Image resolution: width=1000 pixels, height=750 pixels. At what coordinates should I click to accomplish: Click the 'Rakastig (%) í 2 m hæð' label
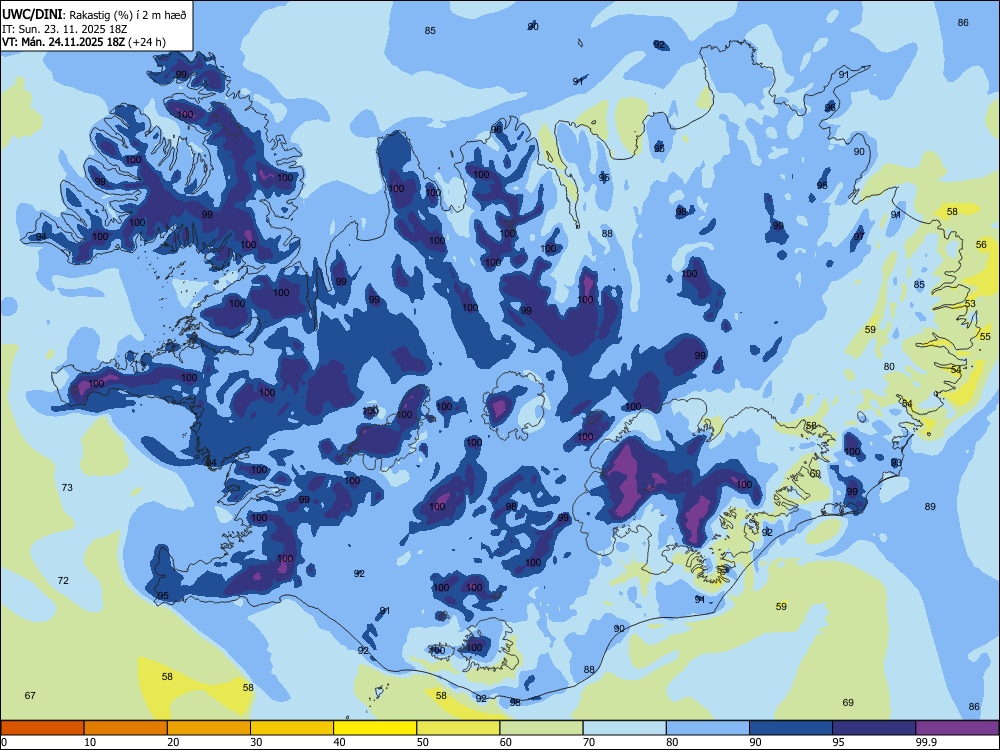(128, 15)
